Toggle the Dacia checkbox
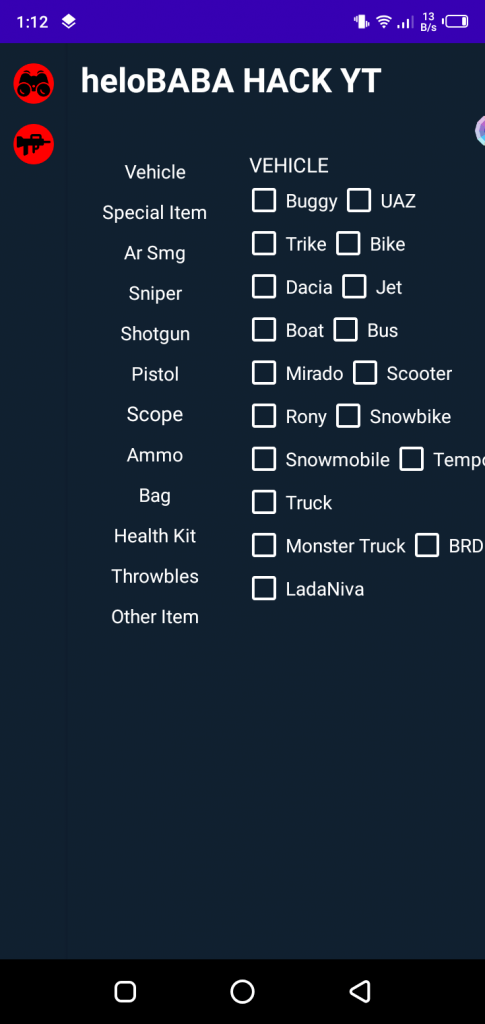 264,287
